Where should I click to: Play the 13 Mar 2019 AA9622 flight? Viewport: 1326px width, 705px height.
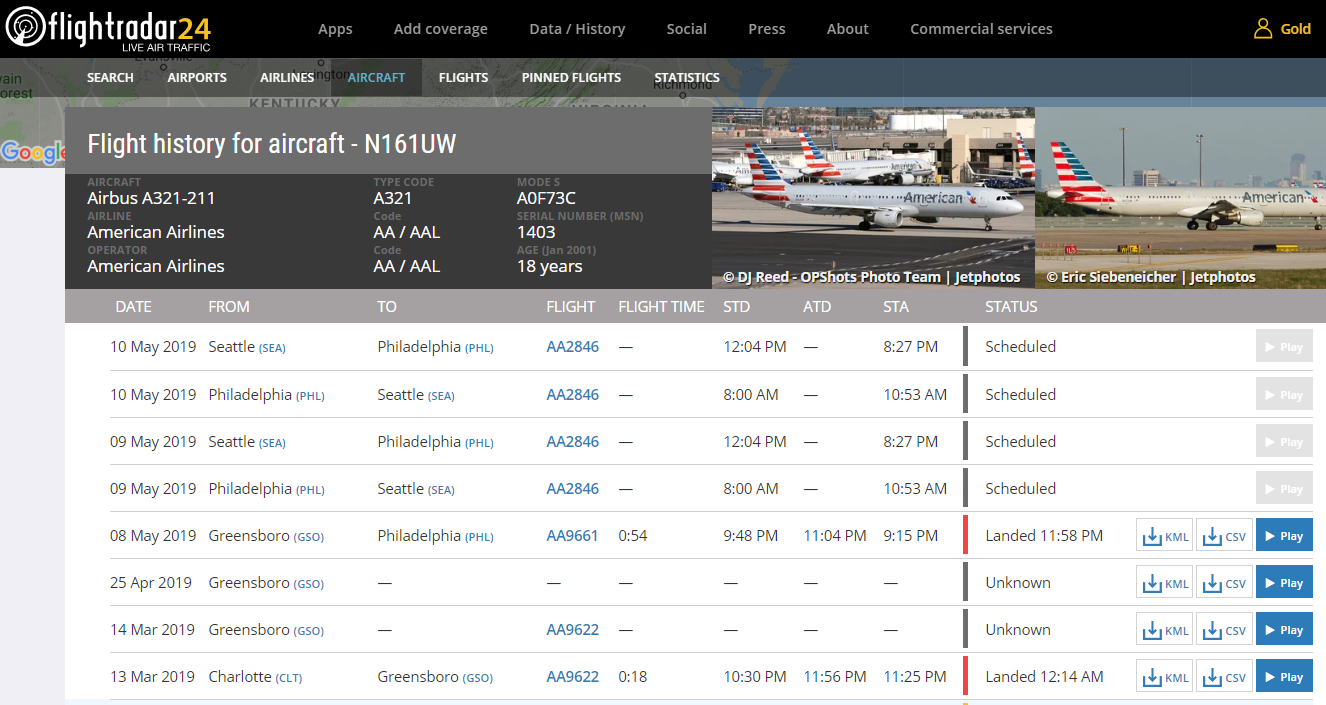click(1284, 677)
